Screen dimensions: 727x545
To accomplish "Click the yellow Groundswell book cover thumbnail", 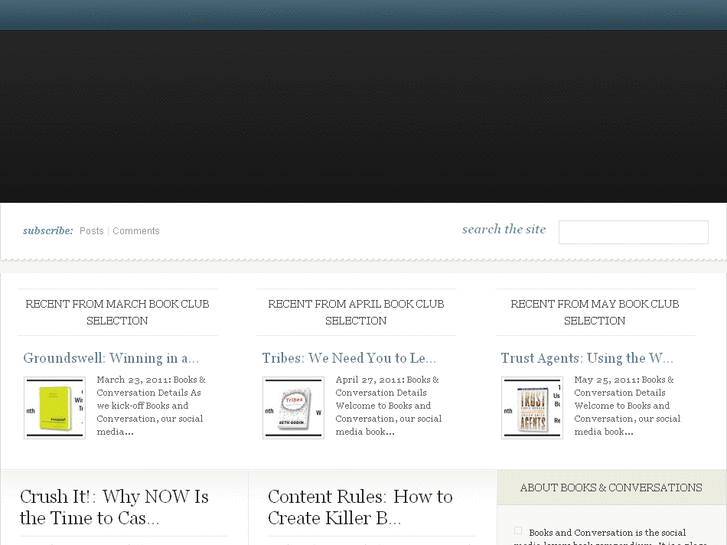I will [55, 408].
